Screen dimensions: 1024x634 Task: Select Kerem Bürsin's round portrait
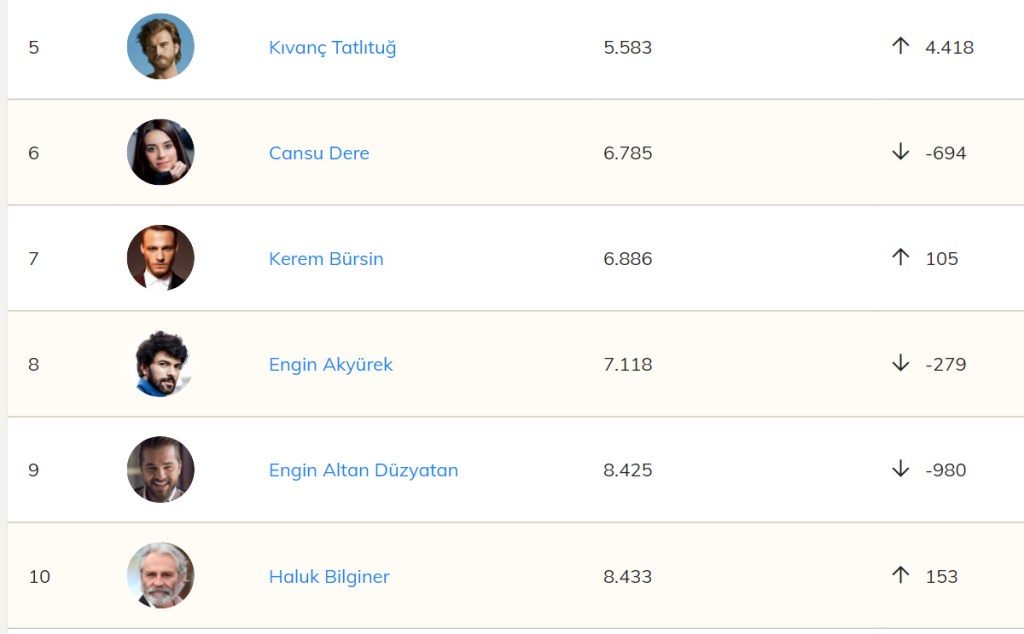click(160, 258)
